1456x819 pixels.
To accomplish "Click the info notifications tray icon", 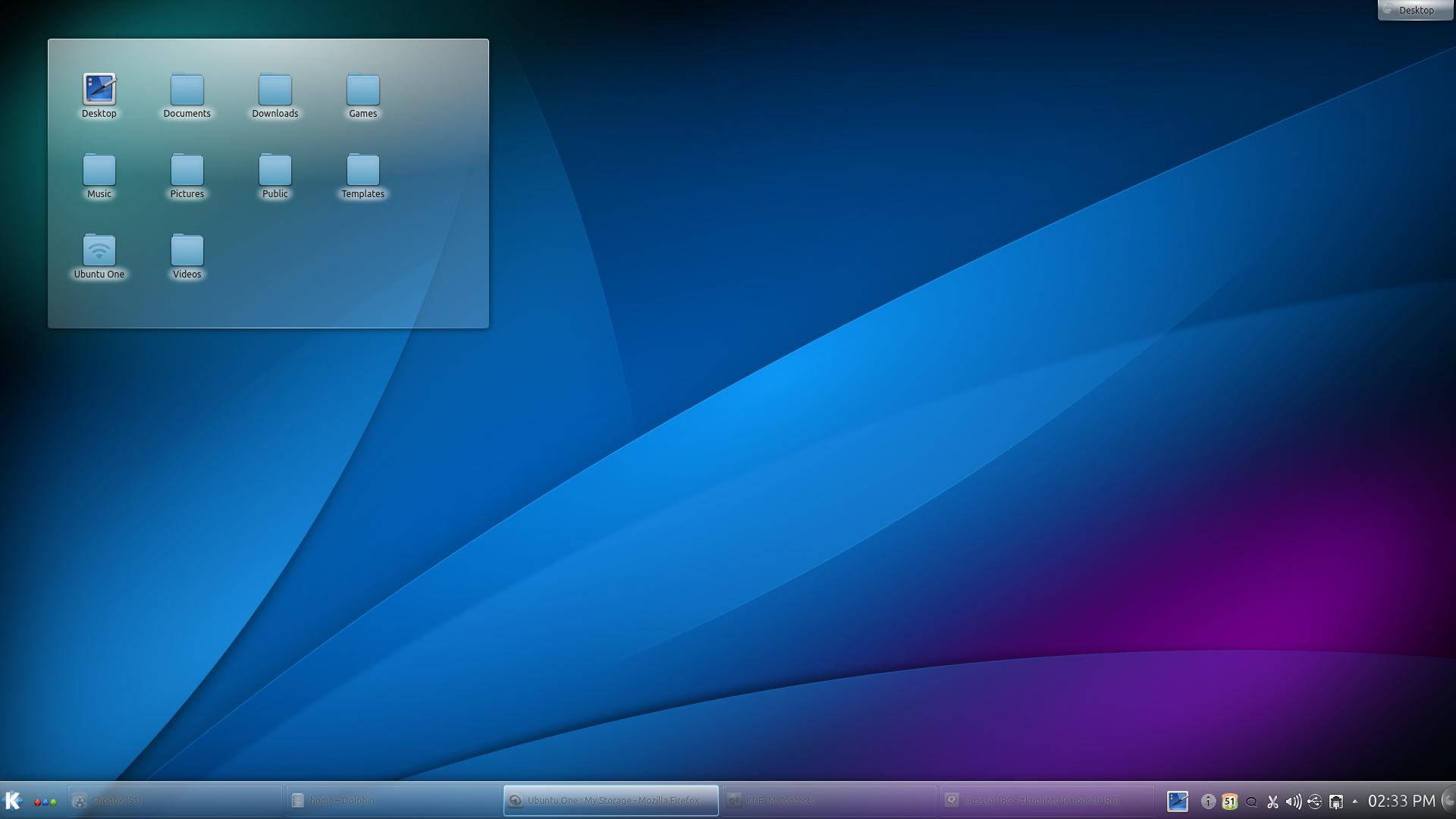I will point(1208,802).
